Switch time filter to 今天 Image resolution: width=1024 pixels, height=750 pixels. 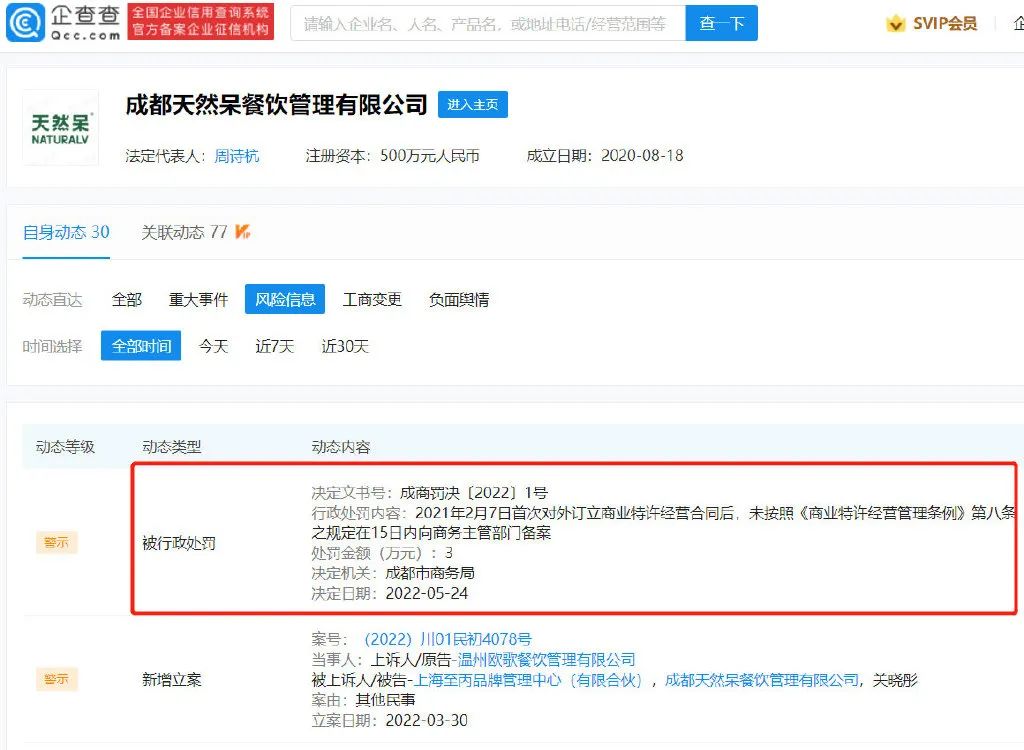click(x=213, y=346)
